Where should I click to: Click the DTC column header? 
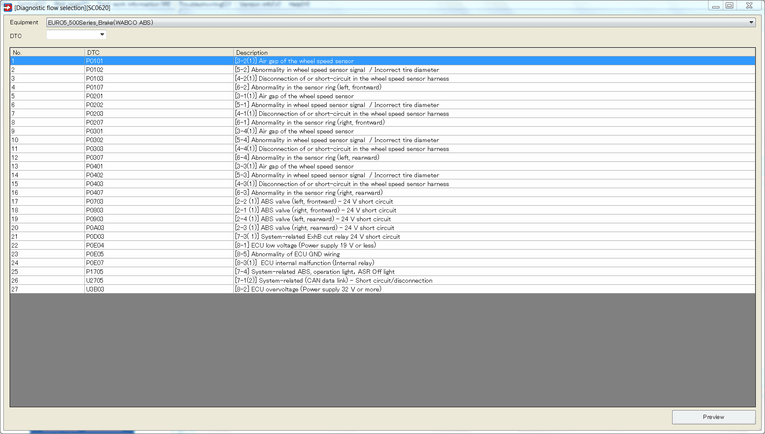point(158,52)
